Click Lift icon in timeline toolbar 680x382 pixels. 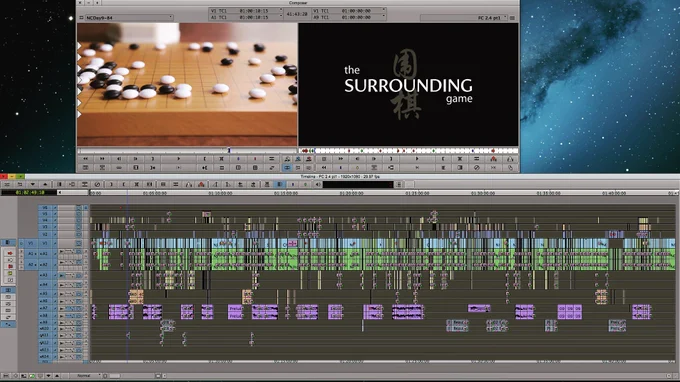click(x=189, y=184)
